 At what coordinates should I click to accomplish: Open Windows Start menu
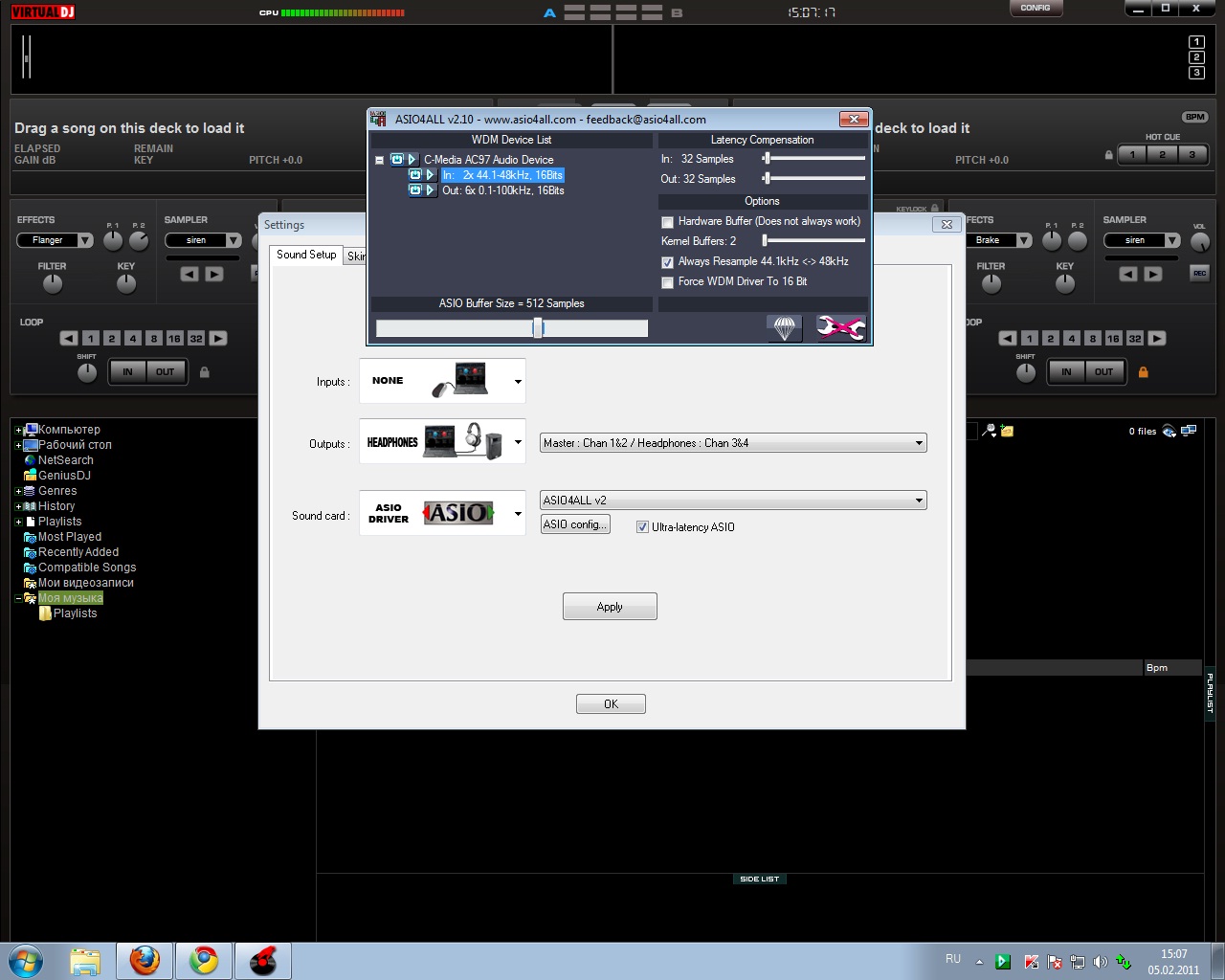click(x=25, y=961)
